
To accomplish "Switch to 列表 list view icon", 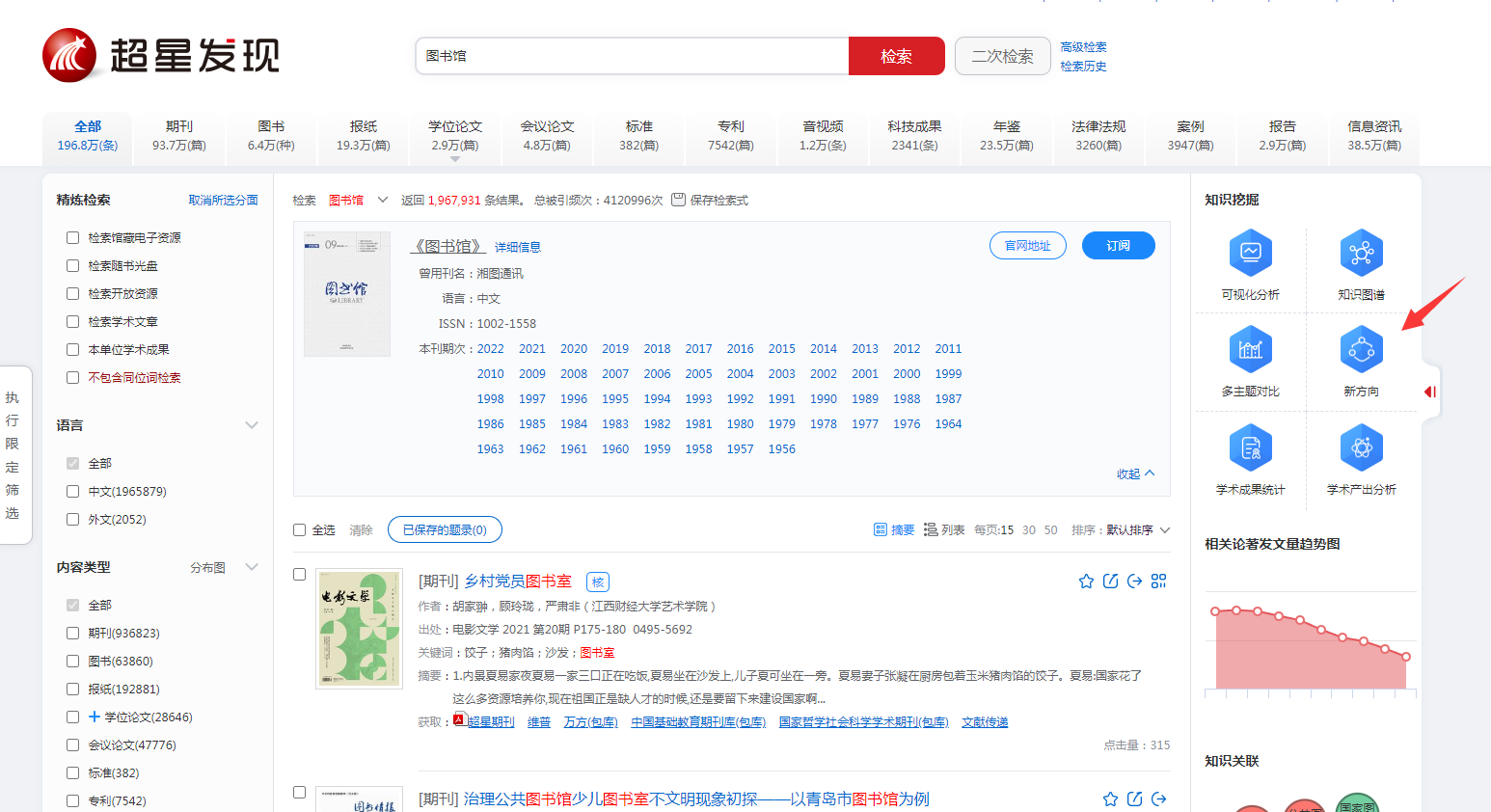I will 931,529.
